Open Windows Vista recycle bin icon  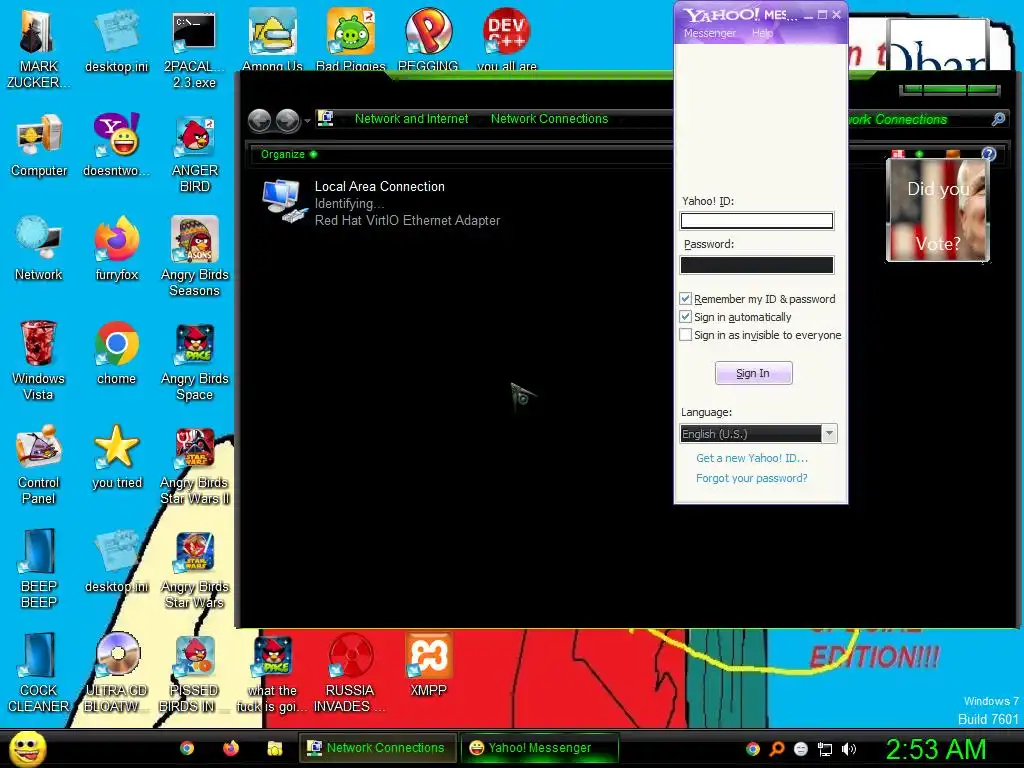pos(38,360)
